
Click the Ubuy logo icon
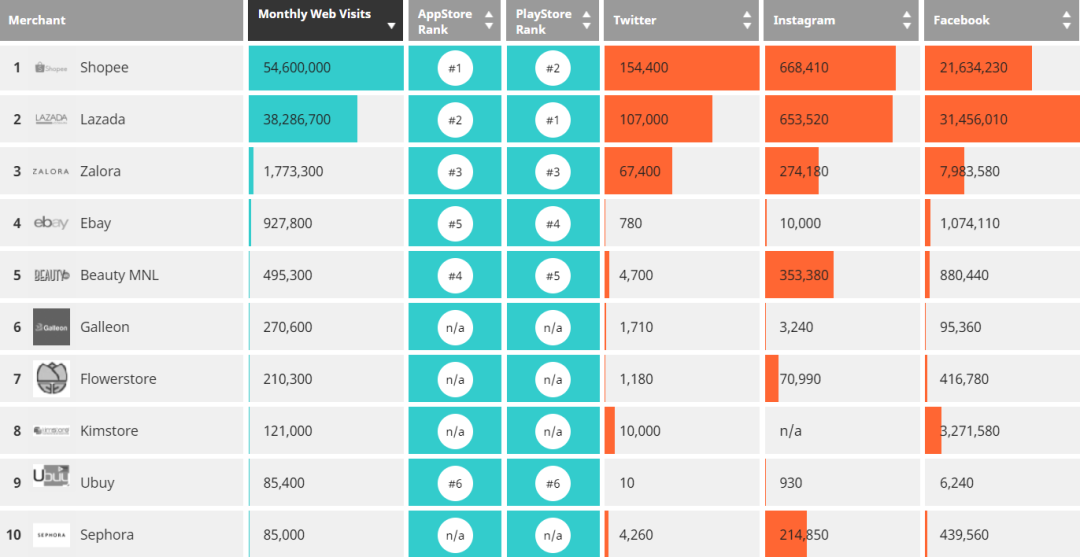(x=51, y=477)
